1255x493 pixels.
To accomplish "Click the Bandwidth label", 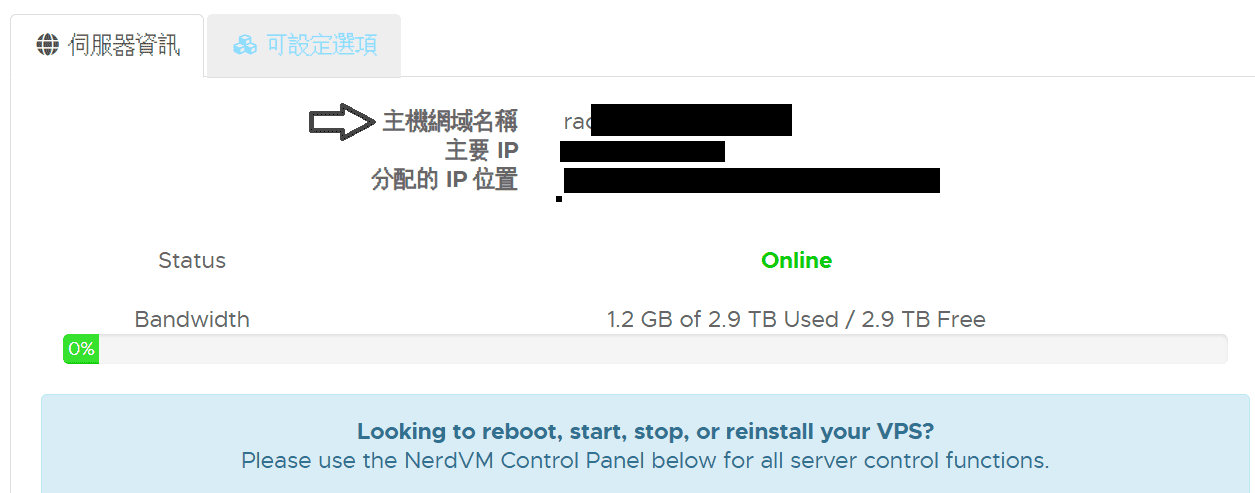I will (192, 320).
